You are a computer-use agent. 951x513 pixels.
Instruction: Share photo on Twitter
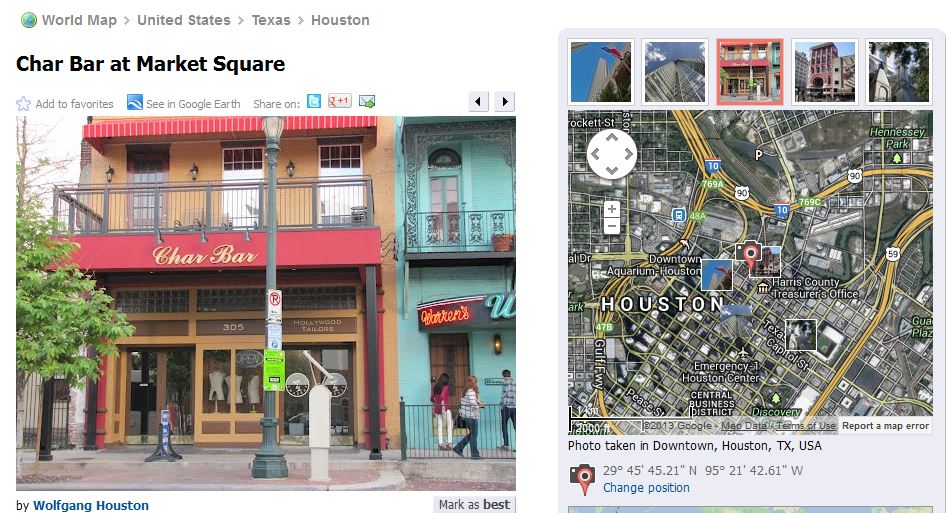click(314, 101)
